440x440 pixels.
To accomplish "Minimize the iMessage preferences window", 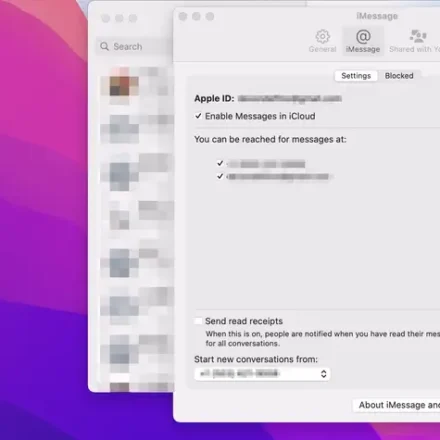I will (x=196, y=16).
